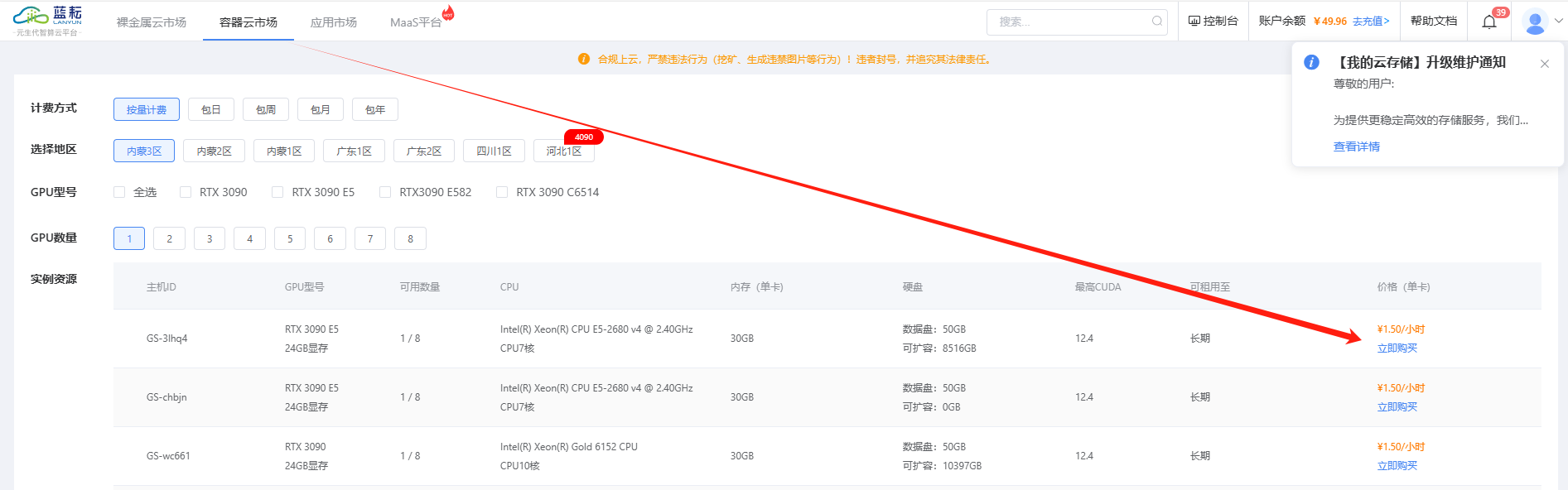
Task: Check the RTX3090 E582 checkbox
Action: (x=385, y=192)
